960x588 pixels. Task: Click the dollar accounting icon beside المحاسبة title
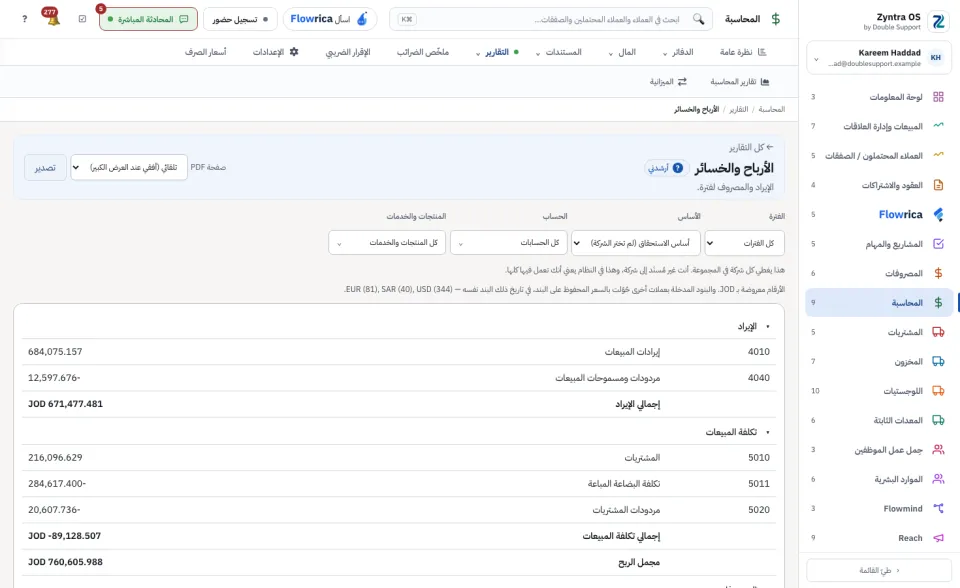click(x=776, y=19)
